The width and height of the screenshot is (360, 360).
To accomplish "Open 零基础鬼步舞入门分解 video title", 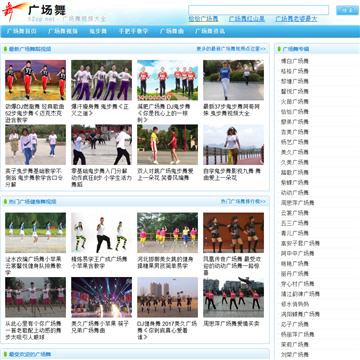I will coord(101,178).
